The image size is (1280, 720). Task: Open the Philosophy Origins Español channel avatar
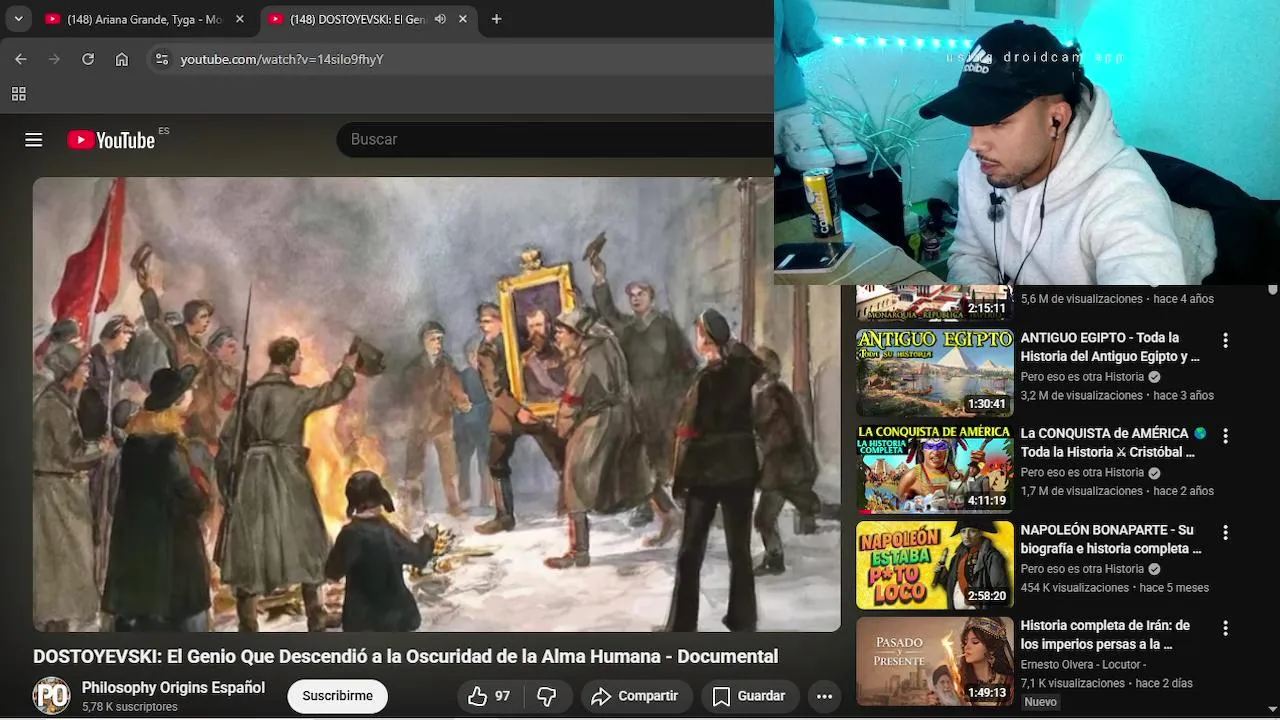point(52,695)
